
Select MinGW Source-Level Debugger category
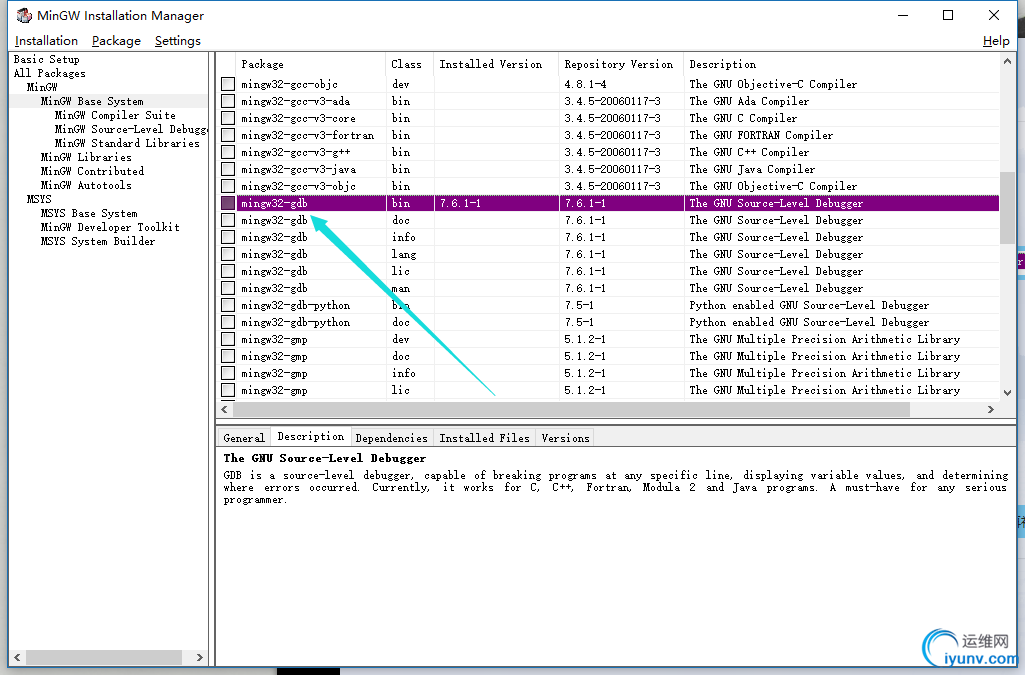point(131,129)
